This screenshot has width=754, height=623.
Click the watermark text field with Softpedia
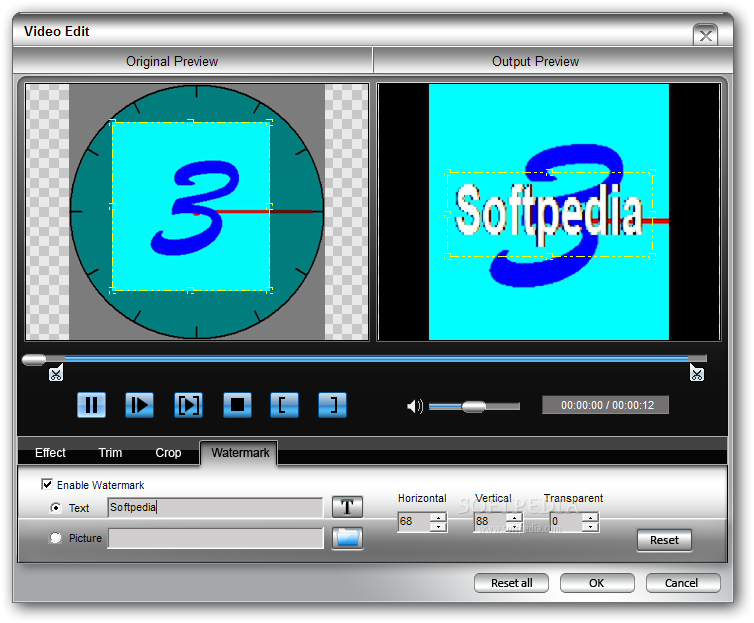point(215,508)
